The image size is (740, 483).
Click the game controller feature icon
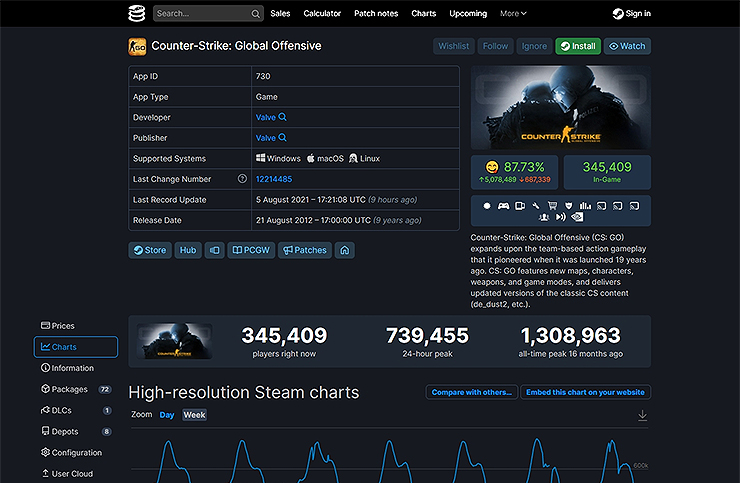click(504, 206)
